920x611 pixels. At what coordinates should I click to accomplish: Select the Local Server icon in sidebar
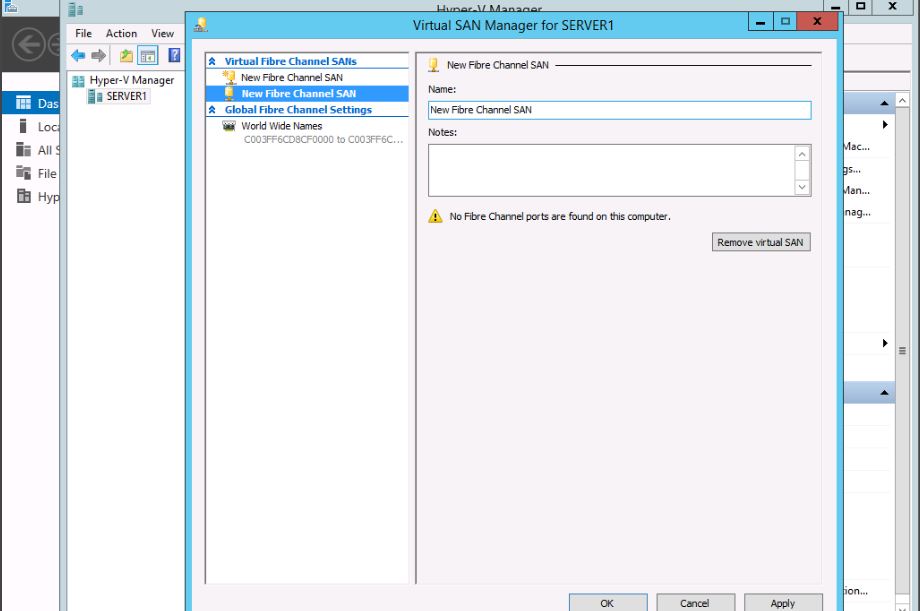click(x=23, y=126)
